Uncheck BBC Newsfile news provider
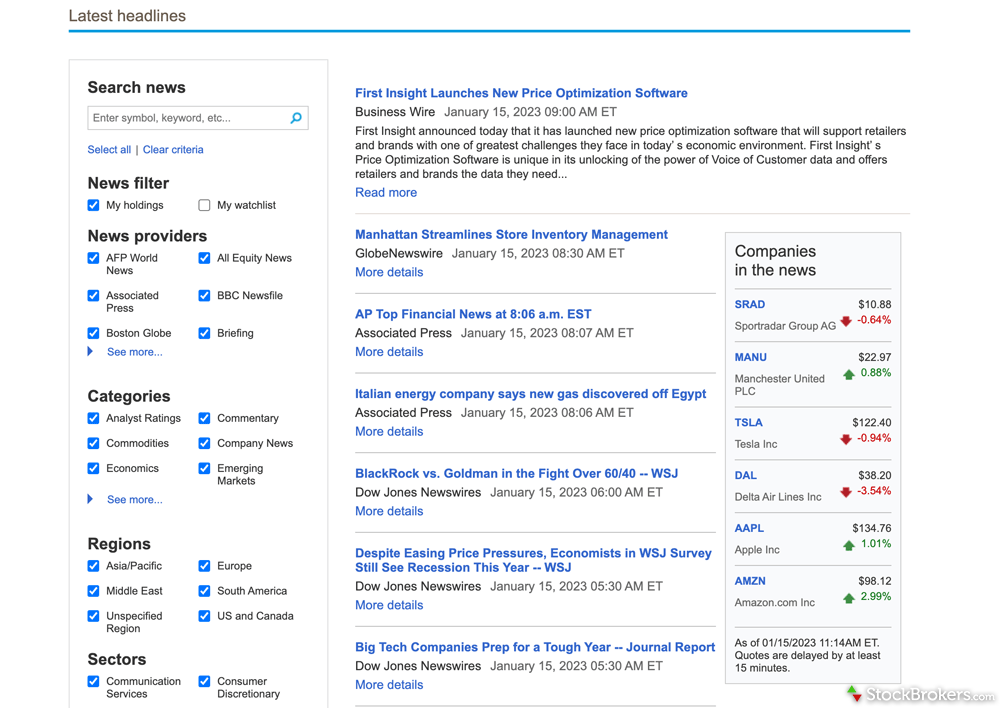Viewport: 1000px width, 708px height. tap(204, 296)
